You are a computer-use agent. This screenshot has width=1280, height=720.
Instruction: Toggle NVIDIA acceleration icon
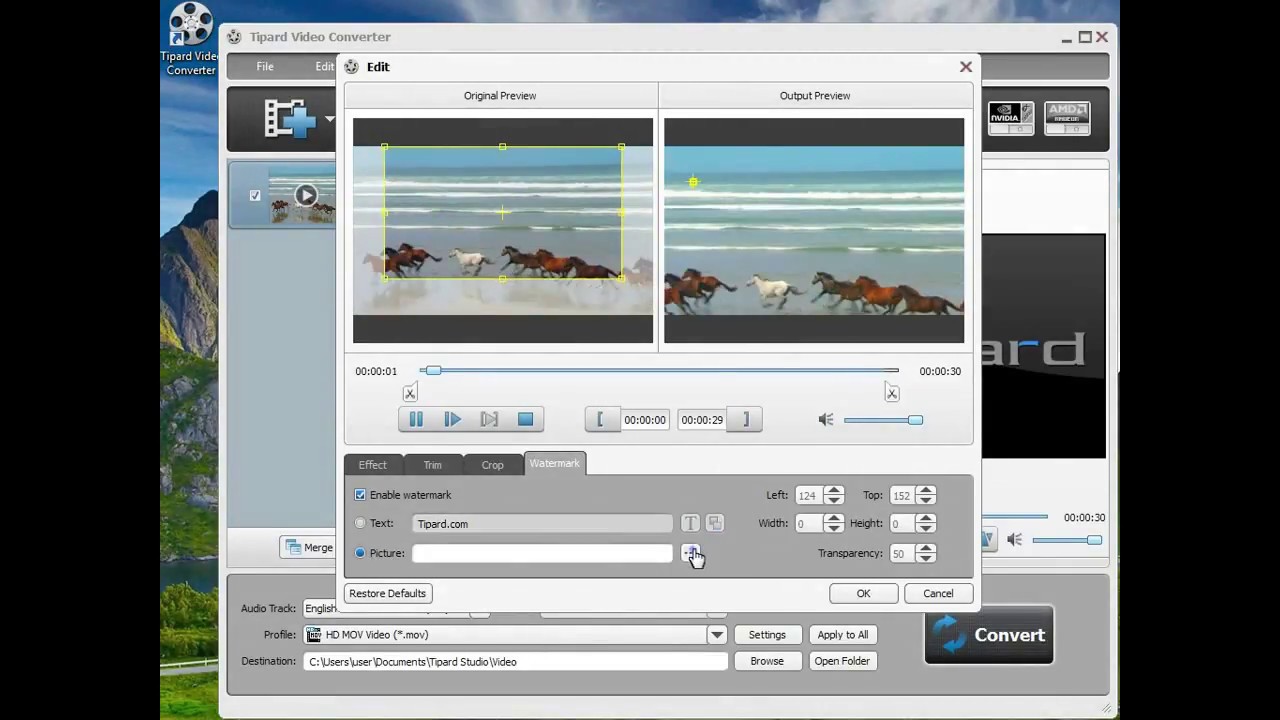1010,118
